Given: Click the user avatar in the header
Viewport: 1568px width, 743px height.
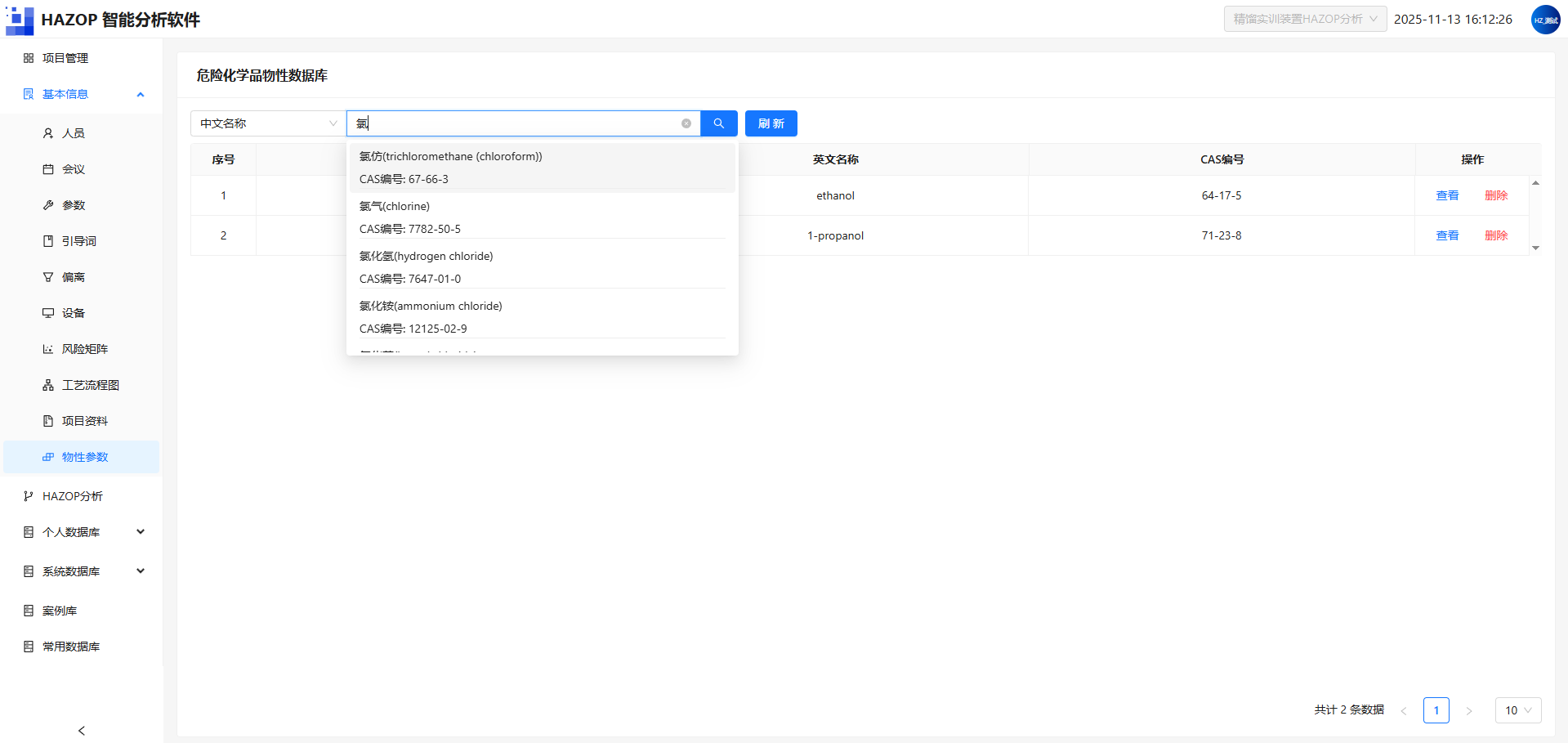Looking at the screenshot, I should 1545,20.
